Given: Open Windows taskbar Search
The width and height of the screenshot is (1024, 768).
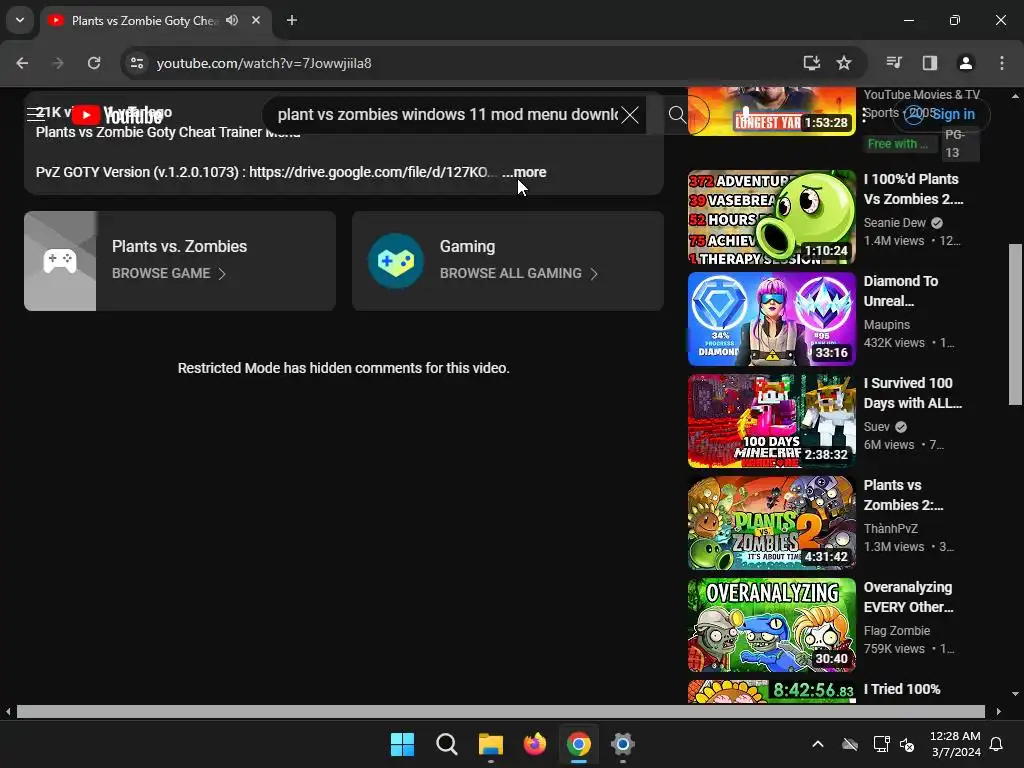Looking at the screenshot, I should pyautogui.click(x=447, y=744).
